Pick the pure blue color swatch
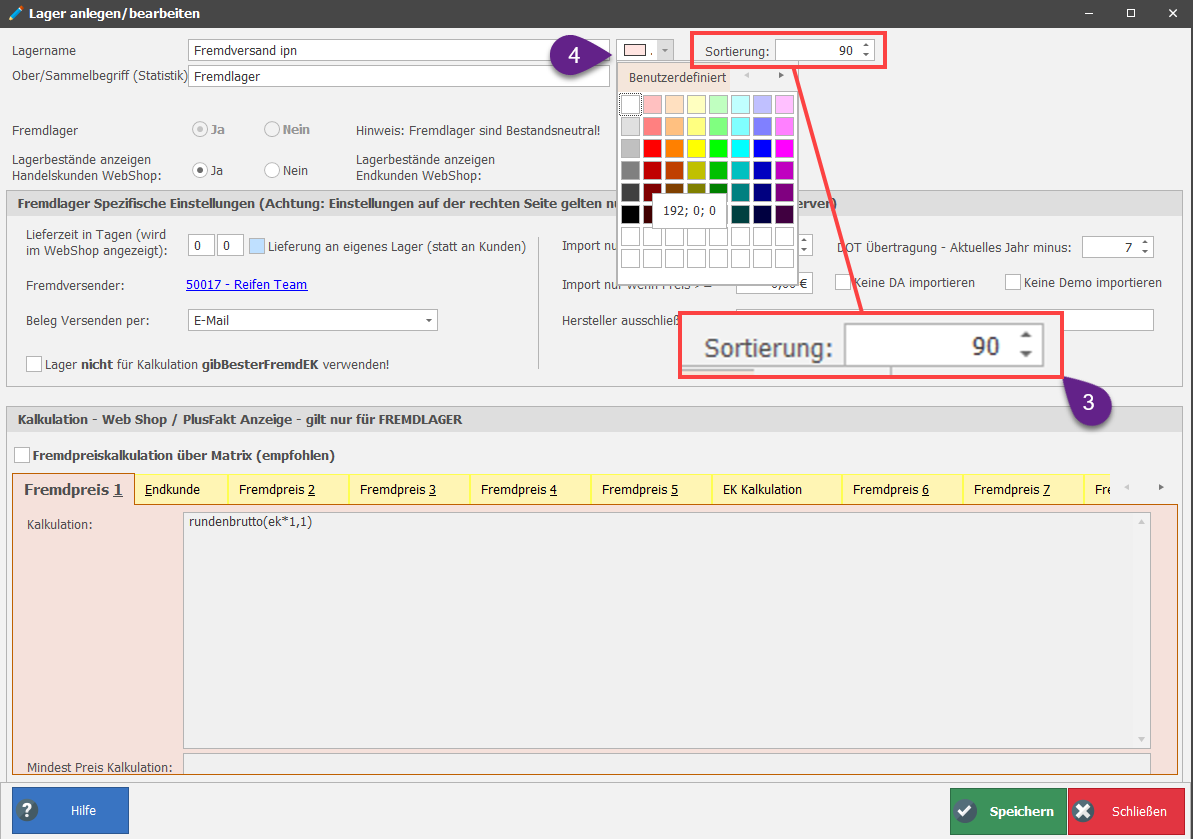The image size is (1193, 839). [762, 148]
